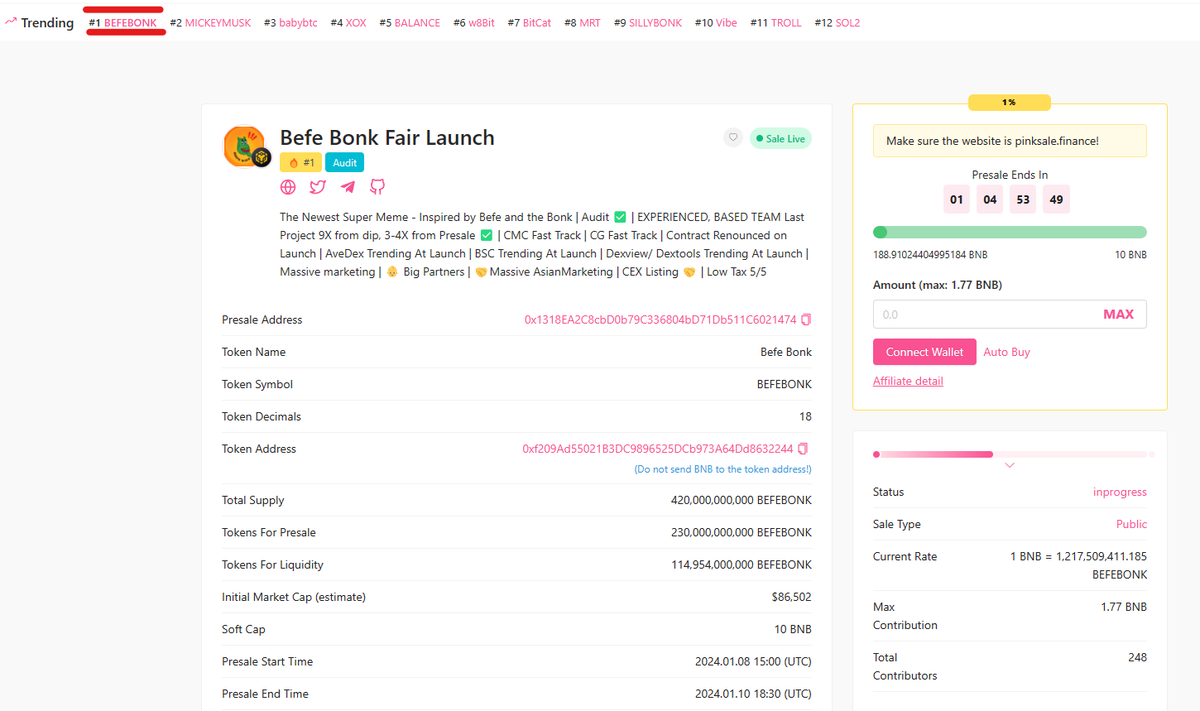Open the Telegram channel icon
This screenshot has height=711, width=1200.
coord(347,186)
